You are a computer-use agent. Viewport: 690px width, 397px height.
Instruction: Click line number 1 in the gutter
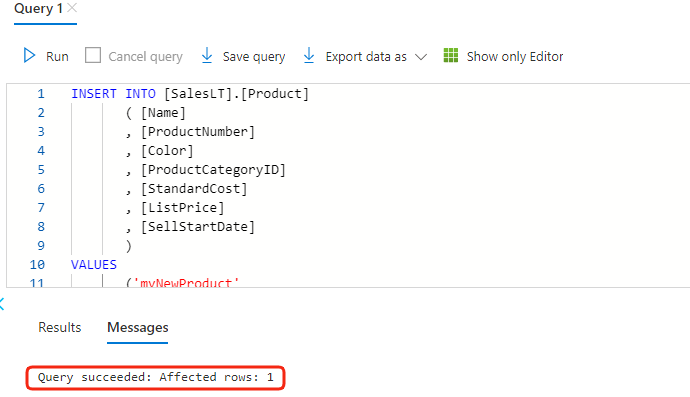[x=41, y=94]
